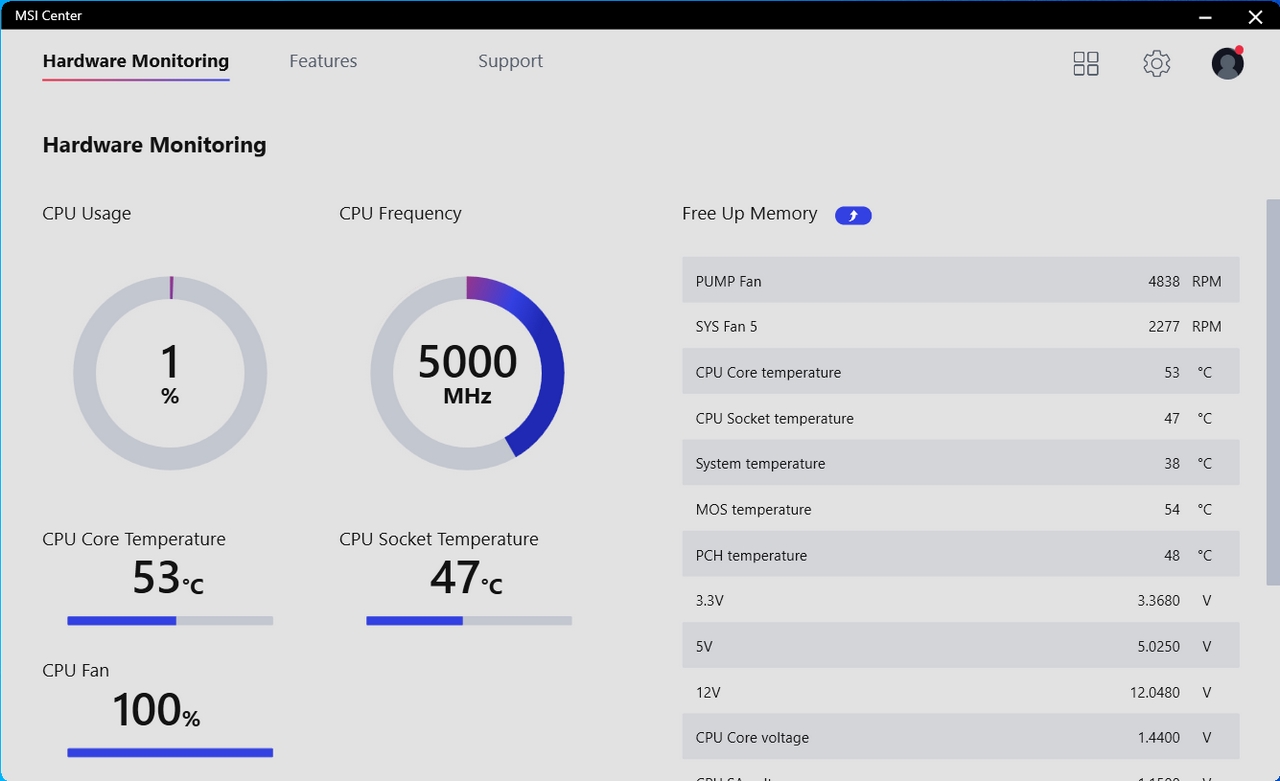
Task: Click the CPU Socket Temperature progress bar
Action: [x=469, y=621]
